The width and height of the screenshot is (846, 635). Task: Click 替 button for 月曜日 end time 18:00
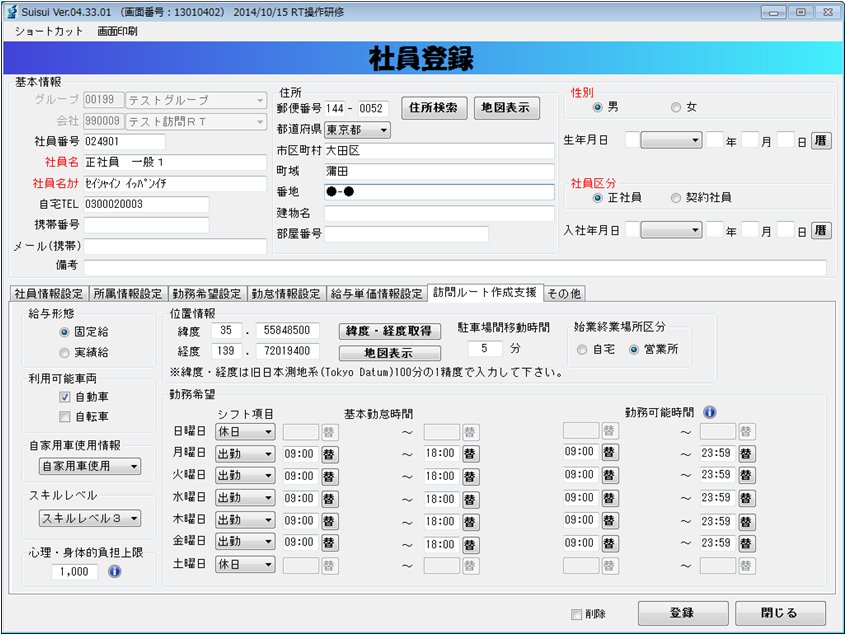(x=470, y=454)
